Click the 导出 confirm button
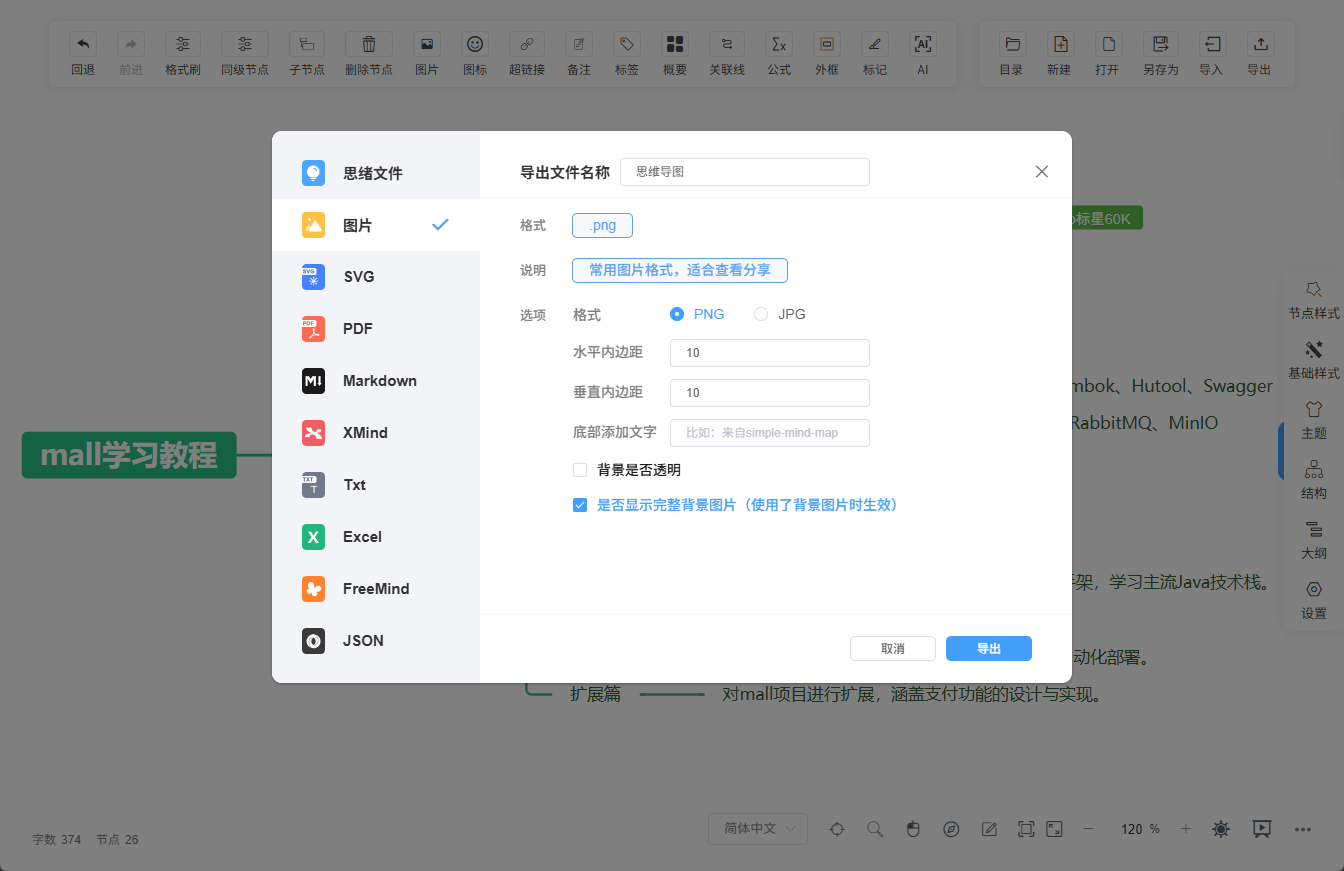This screenshot has width=1344, height=871. click(x=988, y=648)
